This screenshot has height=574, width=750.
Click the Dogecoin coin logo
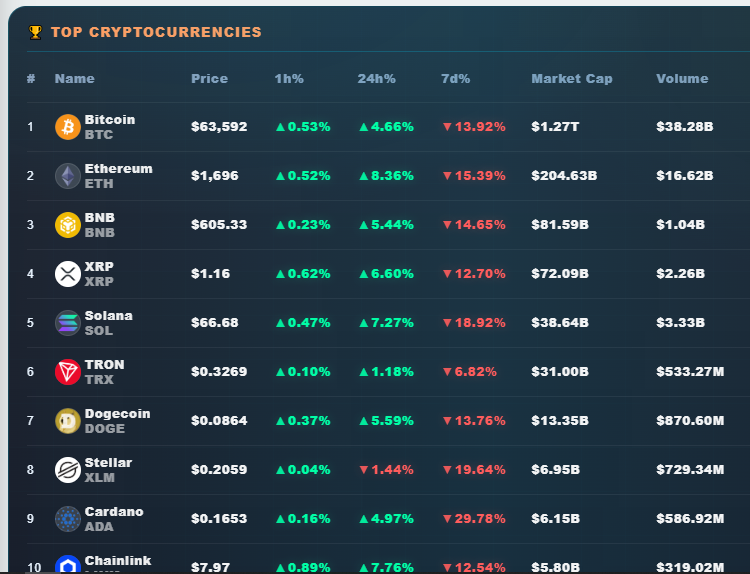[x=68, y=421]
